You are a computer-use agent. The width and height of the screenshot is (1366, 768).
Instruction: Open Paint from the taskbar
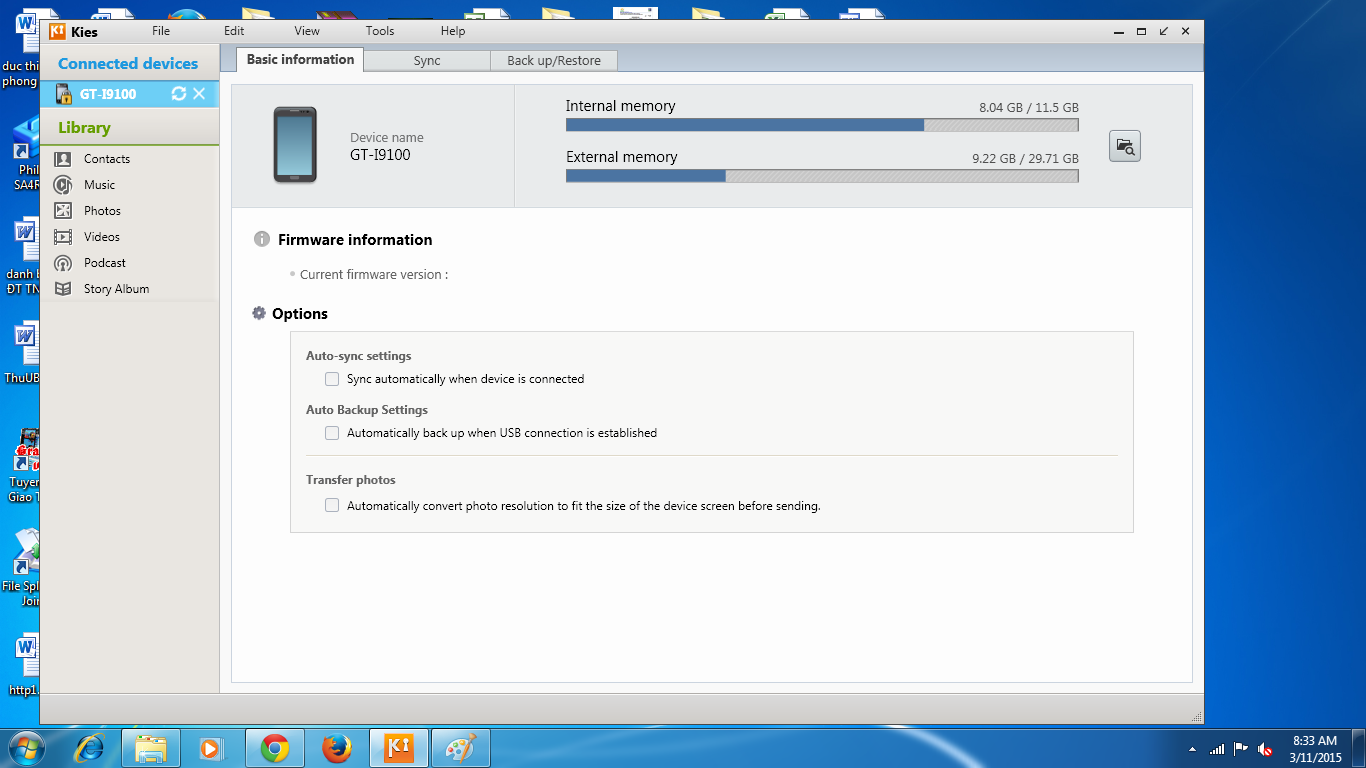coord(461,748)
